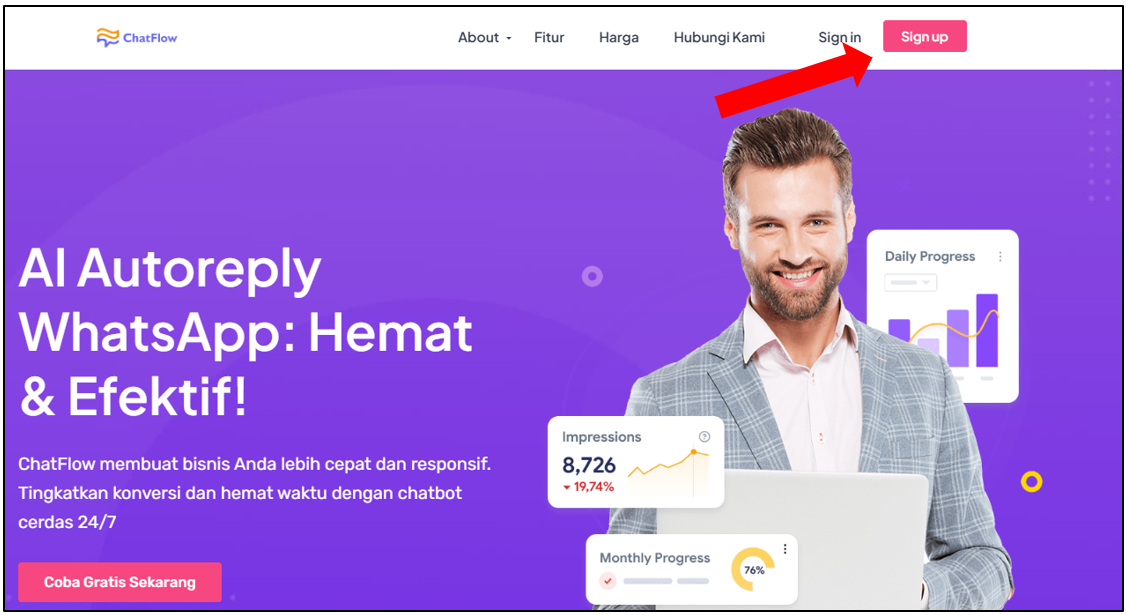Click the pink Sign up button
Screen dimensions: 1126x615
924,37
